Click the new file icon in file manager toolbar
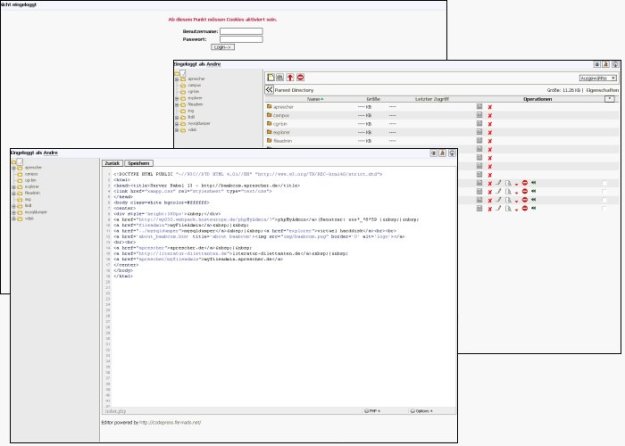 [x=271, y=77]
